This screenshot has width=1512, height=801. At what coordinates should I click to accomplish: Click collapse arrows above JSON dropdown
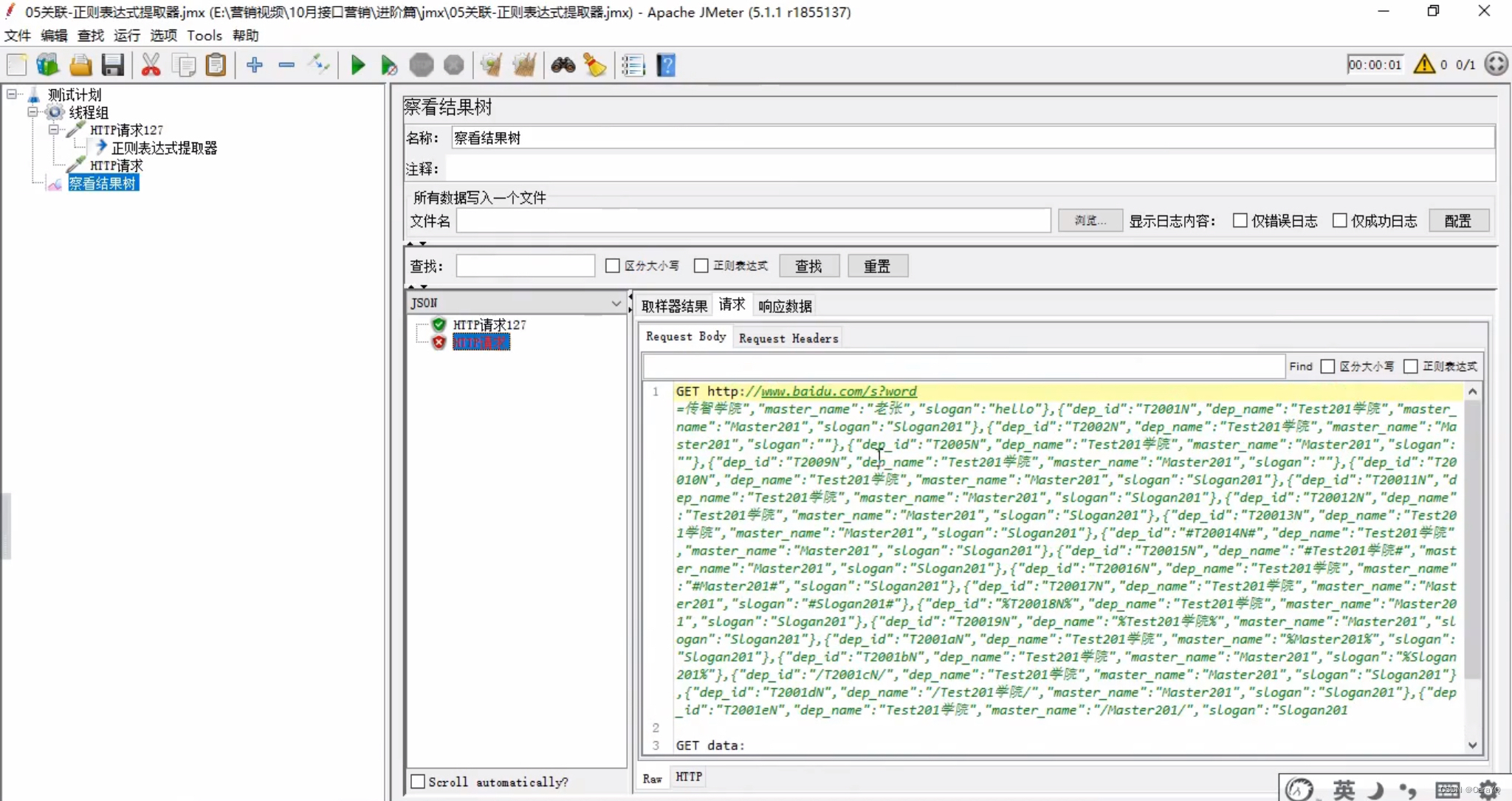pyautogui.click(x=416, y=286)
